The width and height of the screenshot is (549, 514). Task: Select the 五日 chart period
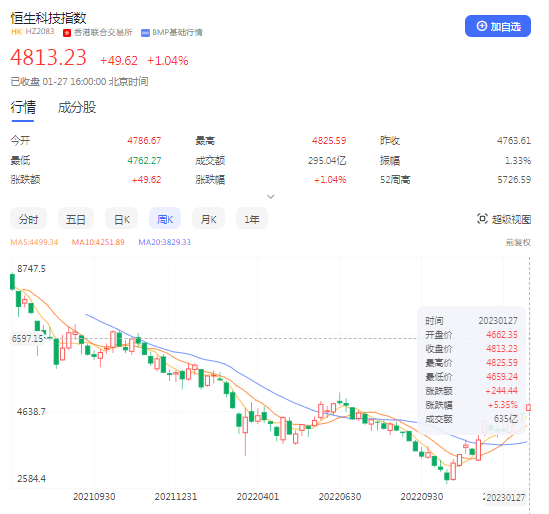click(76, 219)
